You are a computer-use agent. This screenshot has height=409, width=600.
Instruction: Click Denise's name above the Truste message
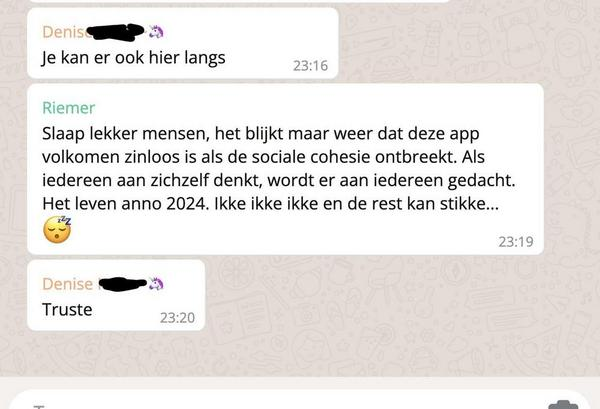[x=67, y=284]
